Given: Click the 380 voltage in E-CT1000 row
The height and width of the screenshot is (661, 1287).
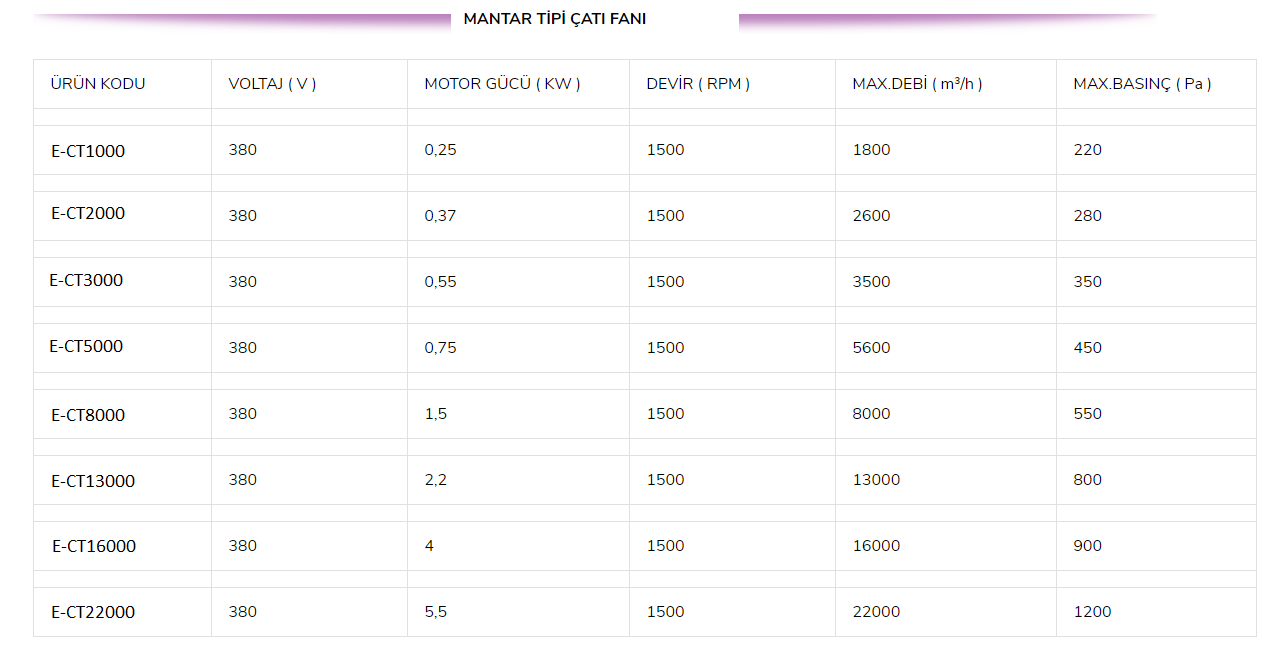Looking at the screenshot, I should coord(242,150).
